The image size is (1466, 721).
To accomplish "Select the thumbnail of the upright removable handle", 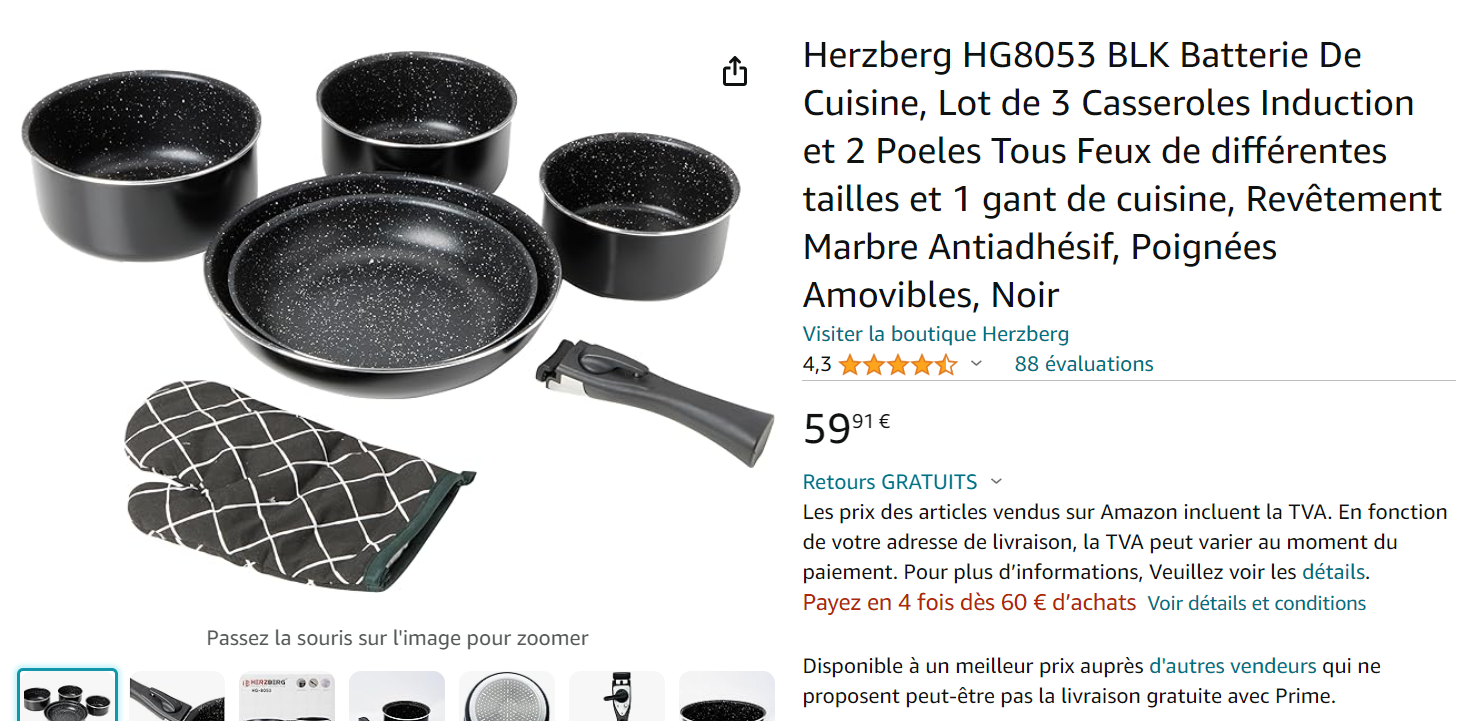I will pos(617,696).
